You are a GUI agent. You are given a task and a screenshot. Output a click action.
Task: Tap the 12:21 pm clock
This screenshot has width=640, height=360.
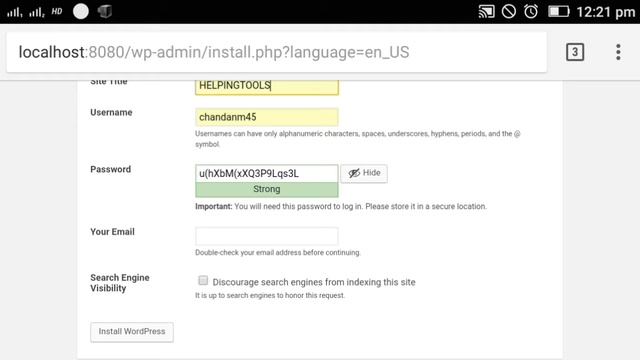pyautogui.click(x=605, y=12)
